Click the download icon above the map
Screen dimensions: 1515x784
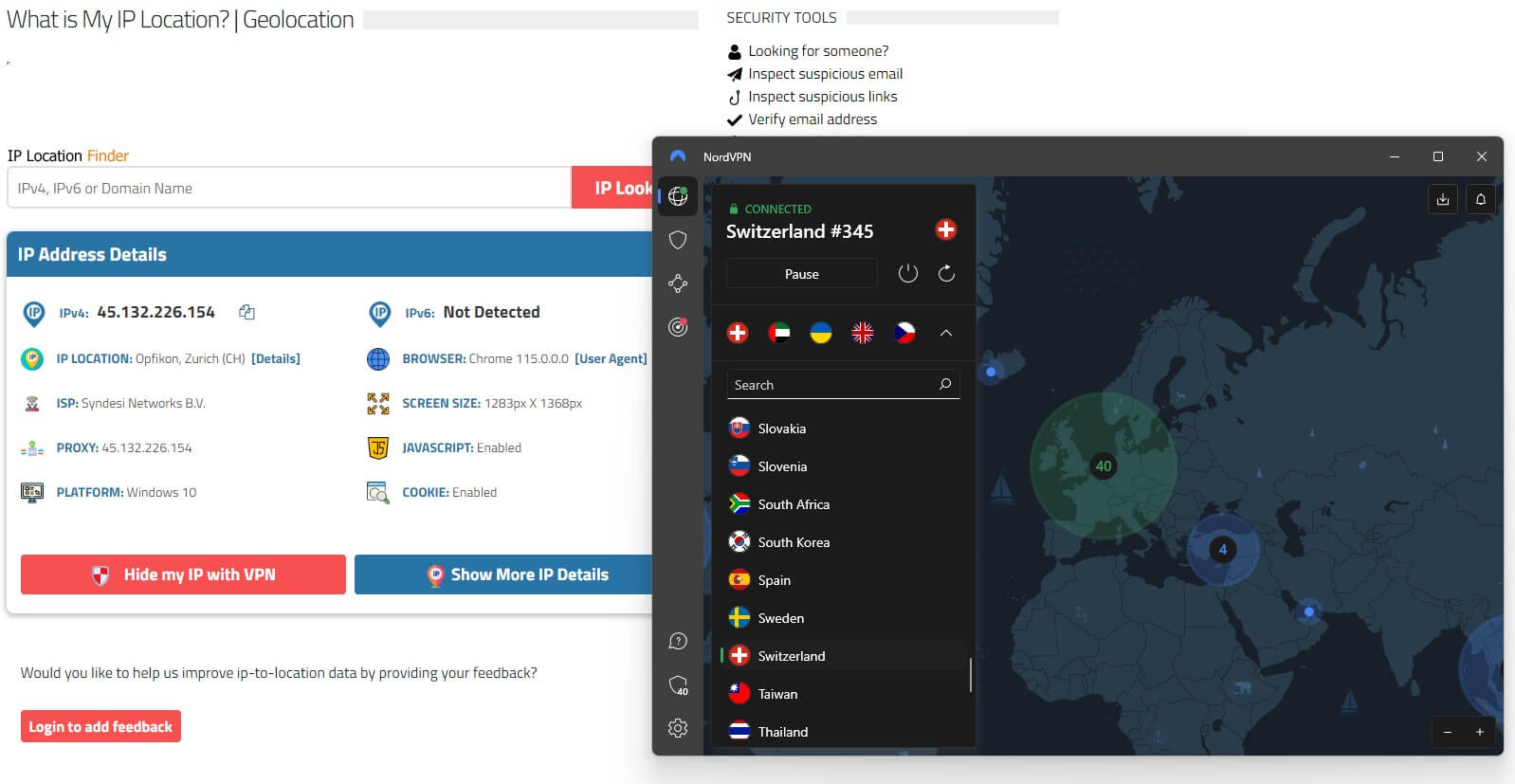[1443, 199]
